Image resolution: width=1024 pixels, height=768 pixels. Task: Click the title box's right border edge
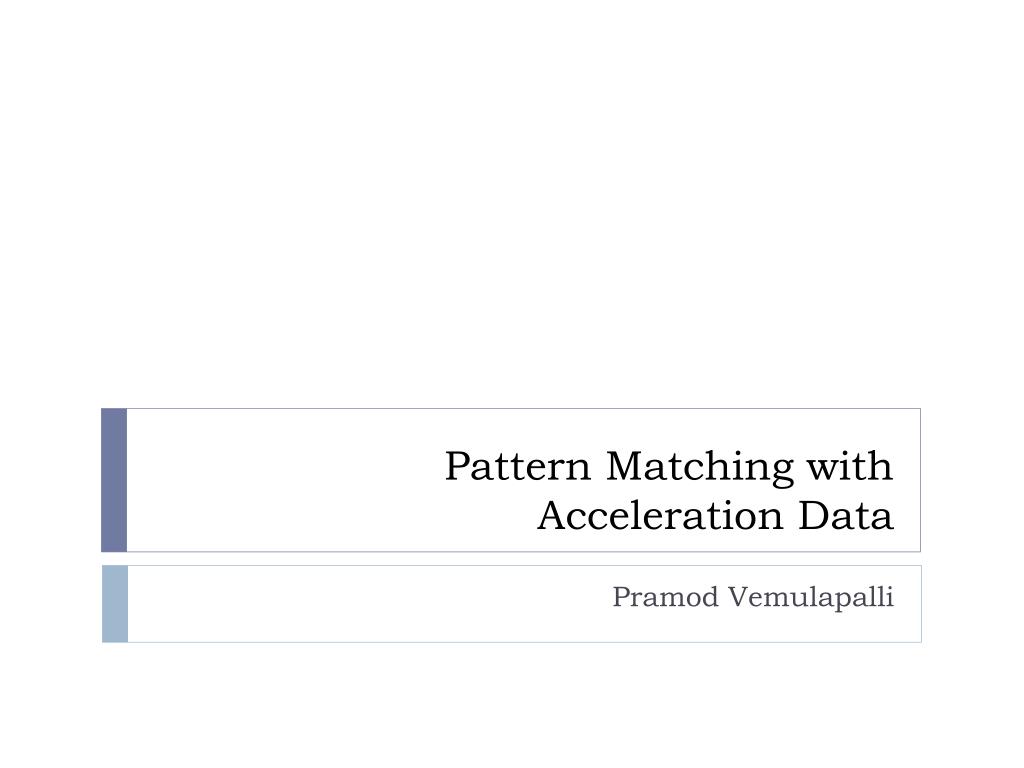(921, 480)
